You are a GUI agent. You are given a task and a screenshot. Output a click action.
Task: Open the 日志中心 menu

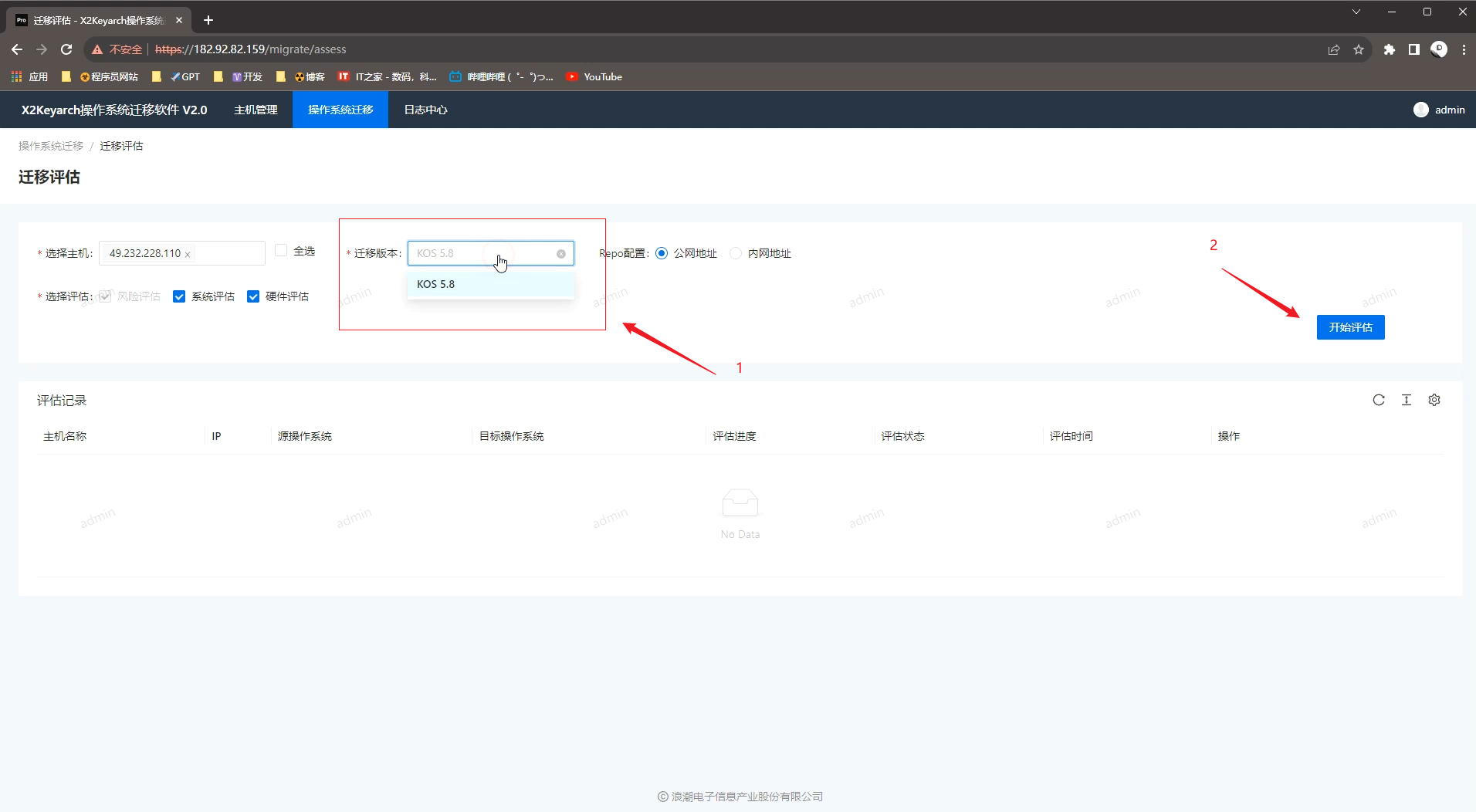pyautogui.click(x=425, y=110)
